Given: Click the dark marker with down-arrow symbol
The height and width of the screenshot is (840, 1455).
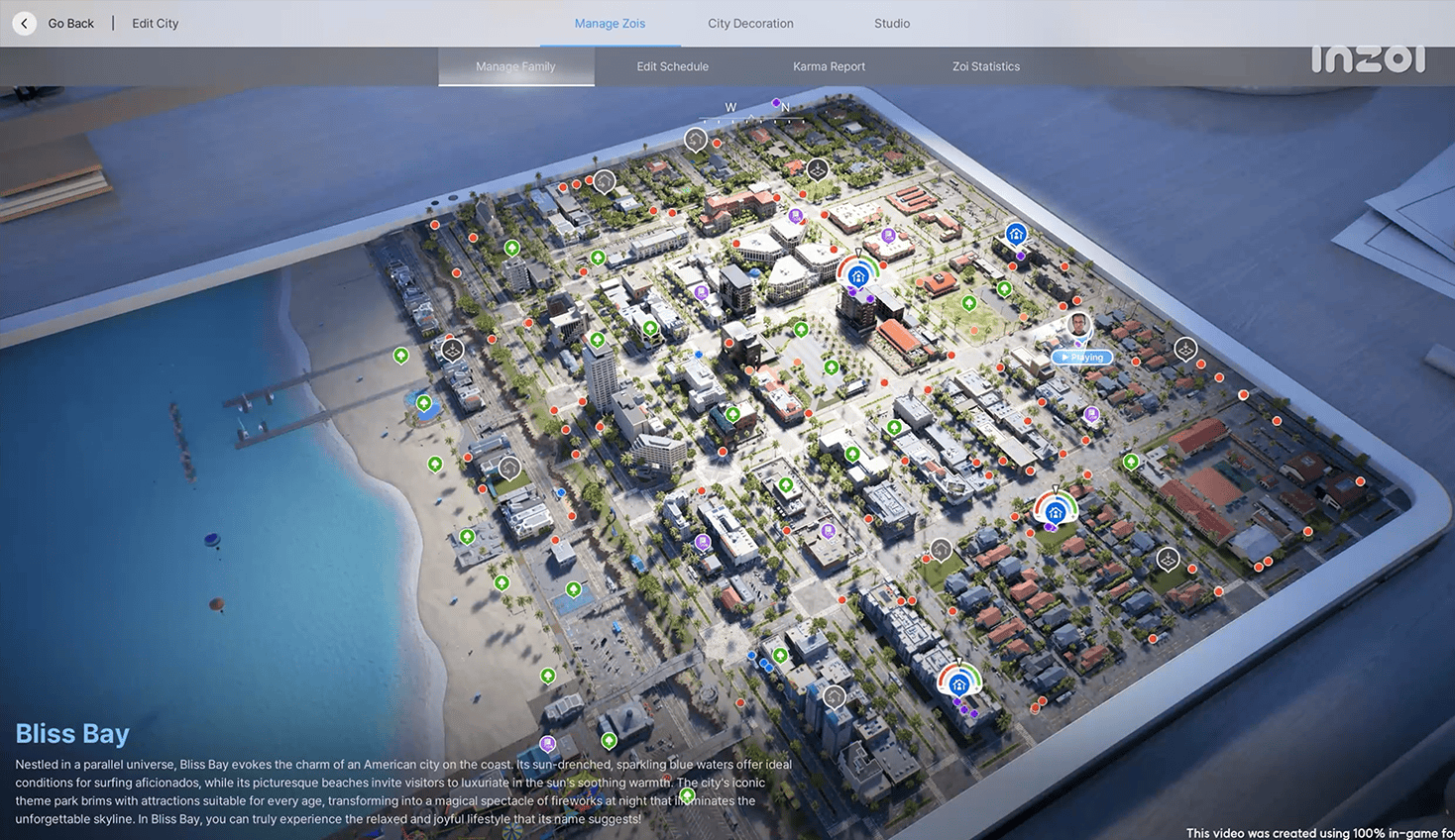Looking at the screenshot, I should (x=817, y=168).
